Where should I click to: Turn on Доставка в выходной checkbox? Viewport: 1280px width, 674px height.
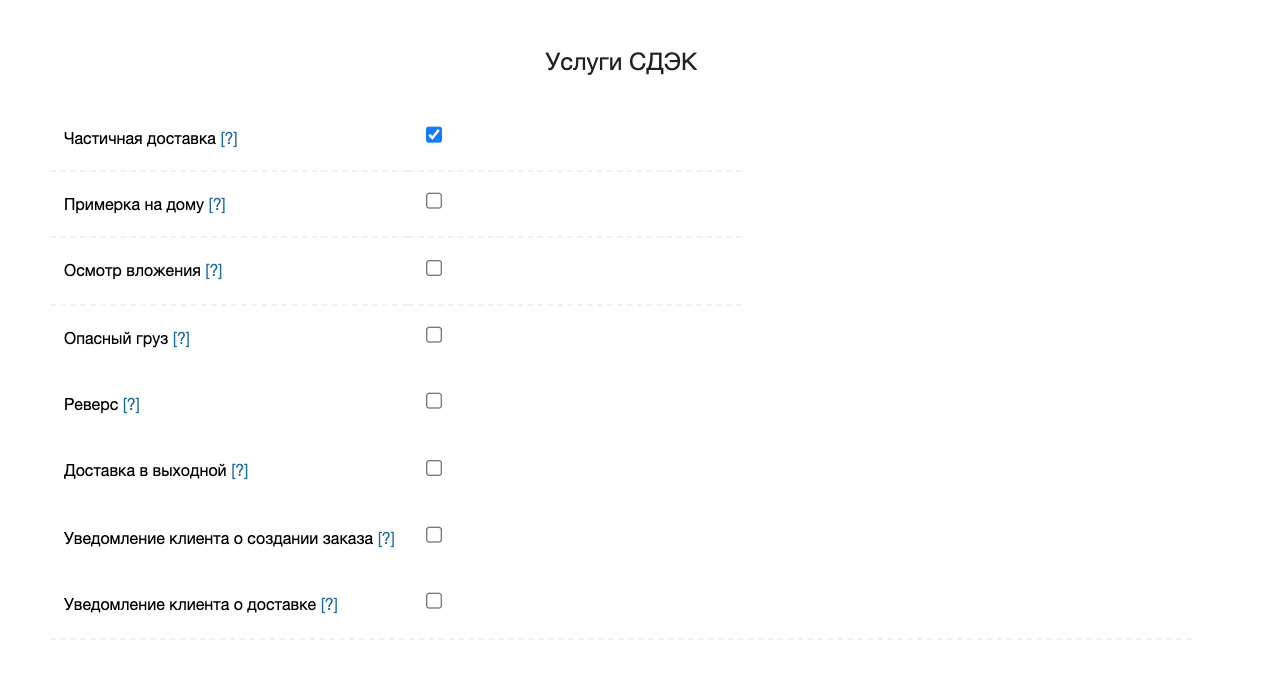click(x=433, y=468)
